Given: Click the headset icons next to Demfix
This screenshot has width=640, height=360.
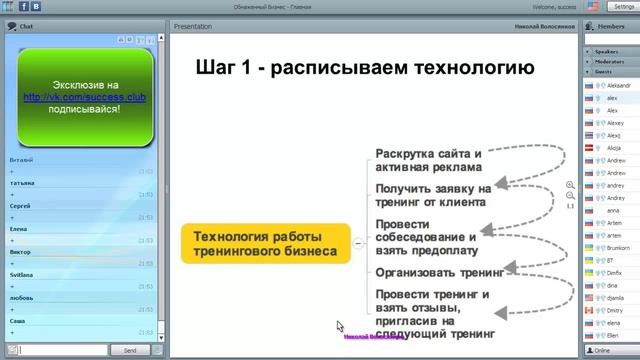Looking at the screenshot, I should pos(600,273).
